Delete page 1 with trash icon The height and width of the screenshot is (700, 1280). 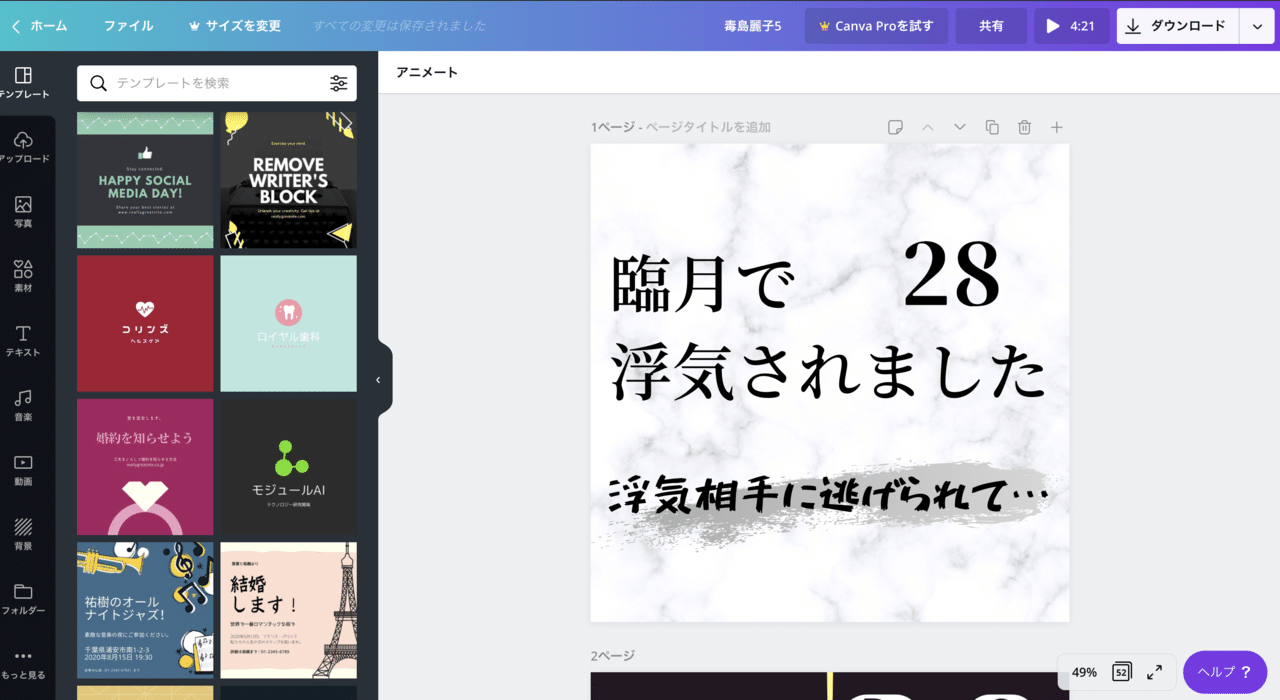pos(1024,127)
